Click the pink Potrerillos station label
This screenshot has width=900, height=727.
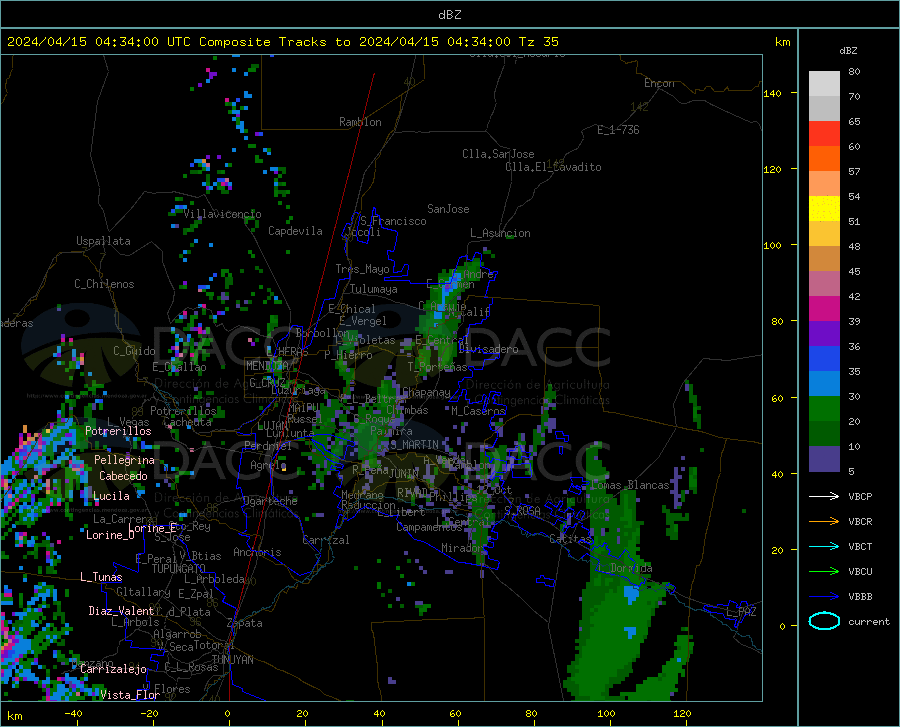click(118, 431)
